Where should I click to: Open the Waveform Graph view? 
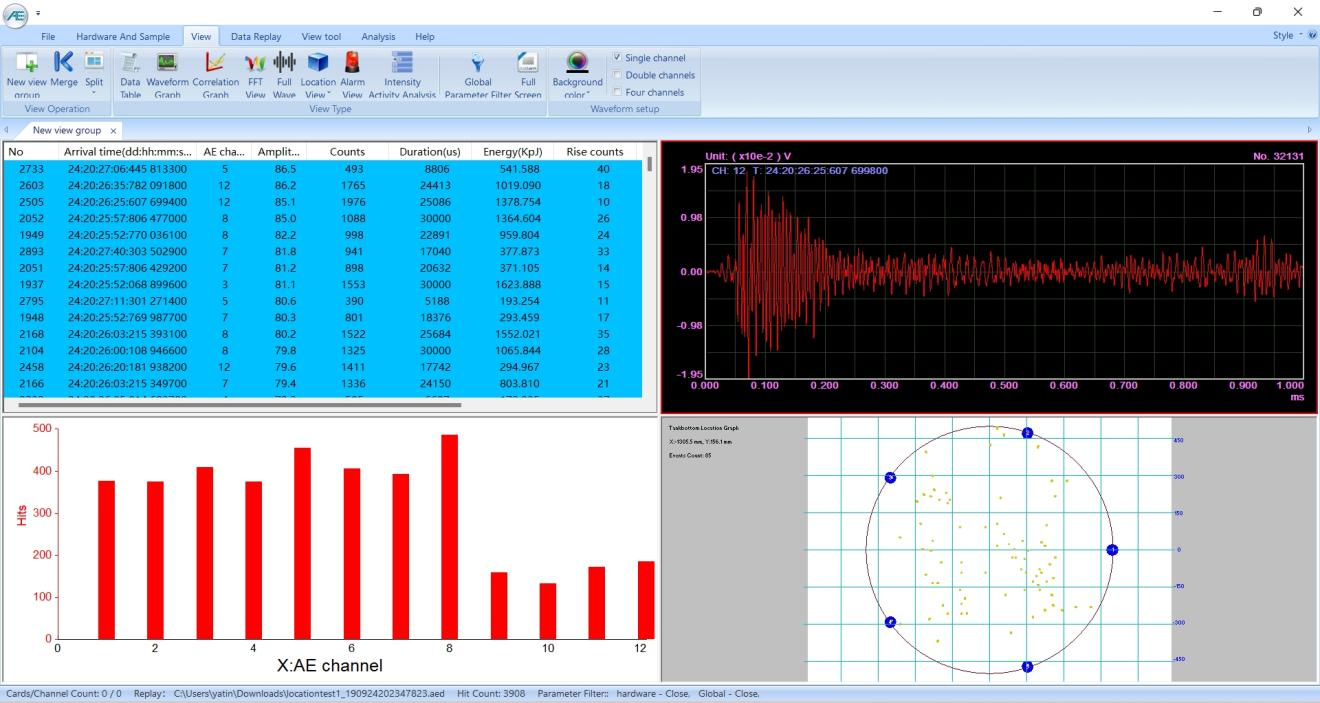point(167,74)
